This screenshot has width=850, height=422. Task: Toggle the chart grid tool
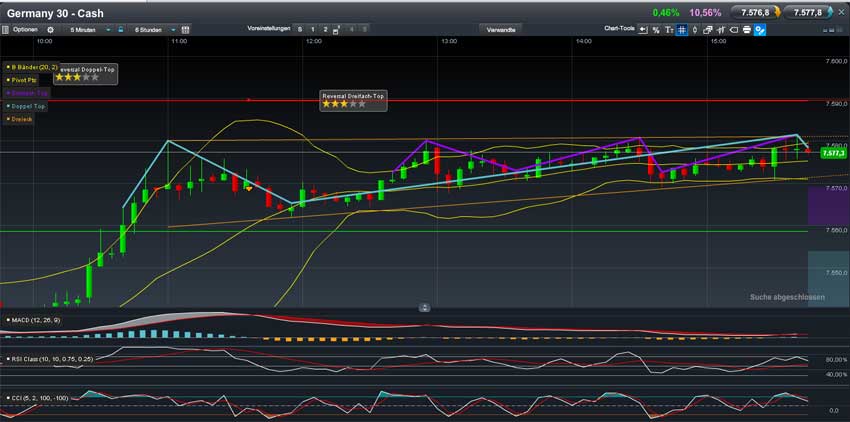click(682, 30)
